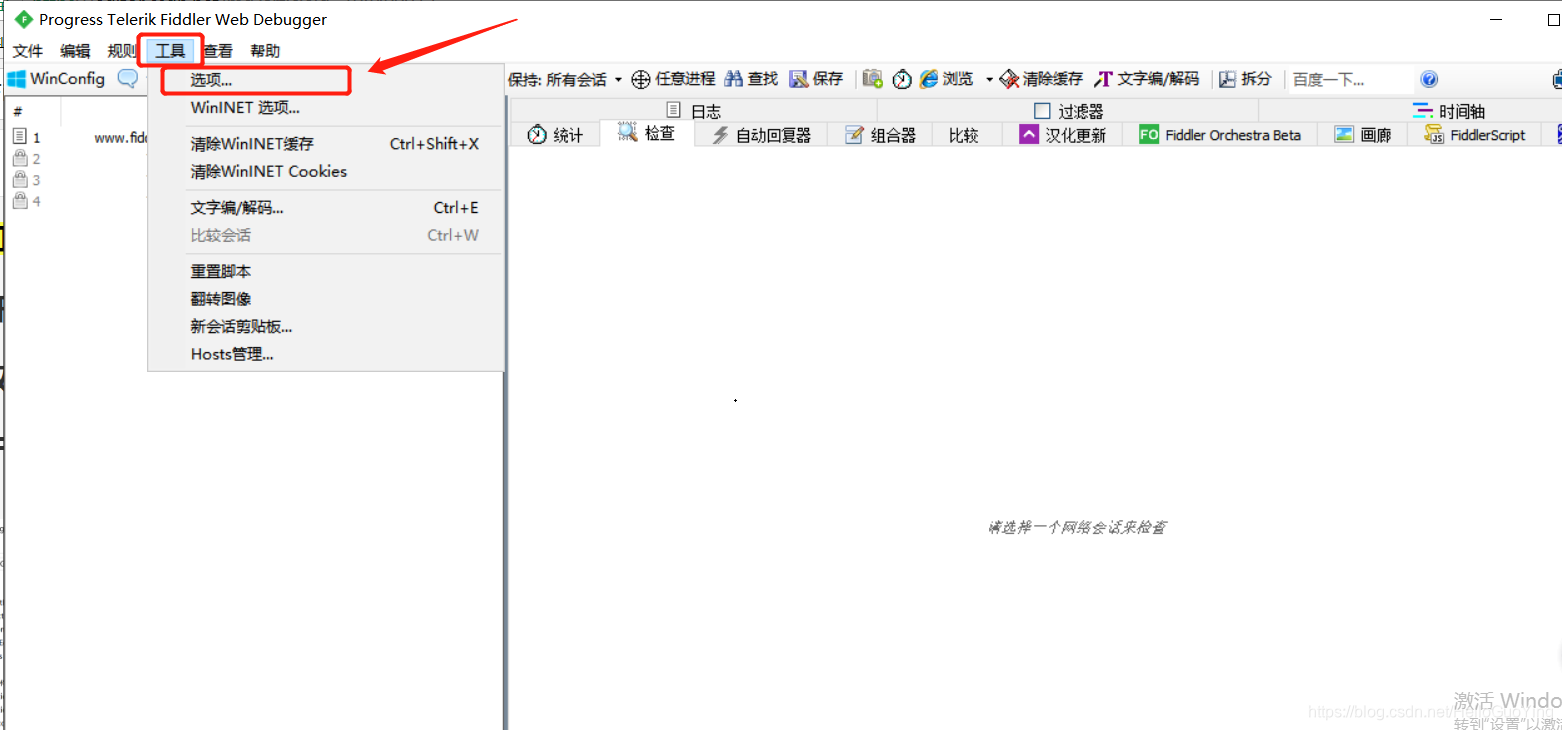
Task: Click the green Fiddler title bar icon
Action: [x=23, y=19]
